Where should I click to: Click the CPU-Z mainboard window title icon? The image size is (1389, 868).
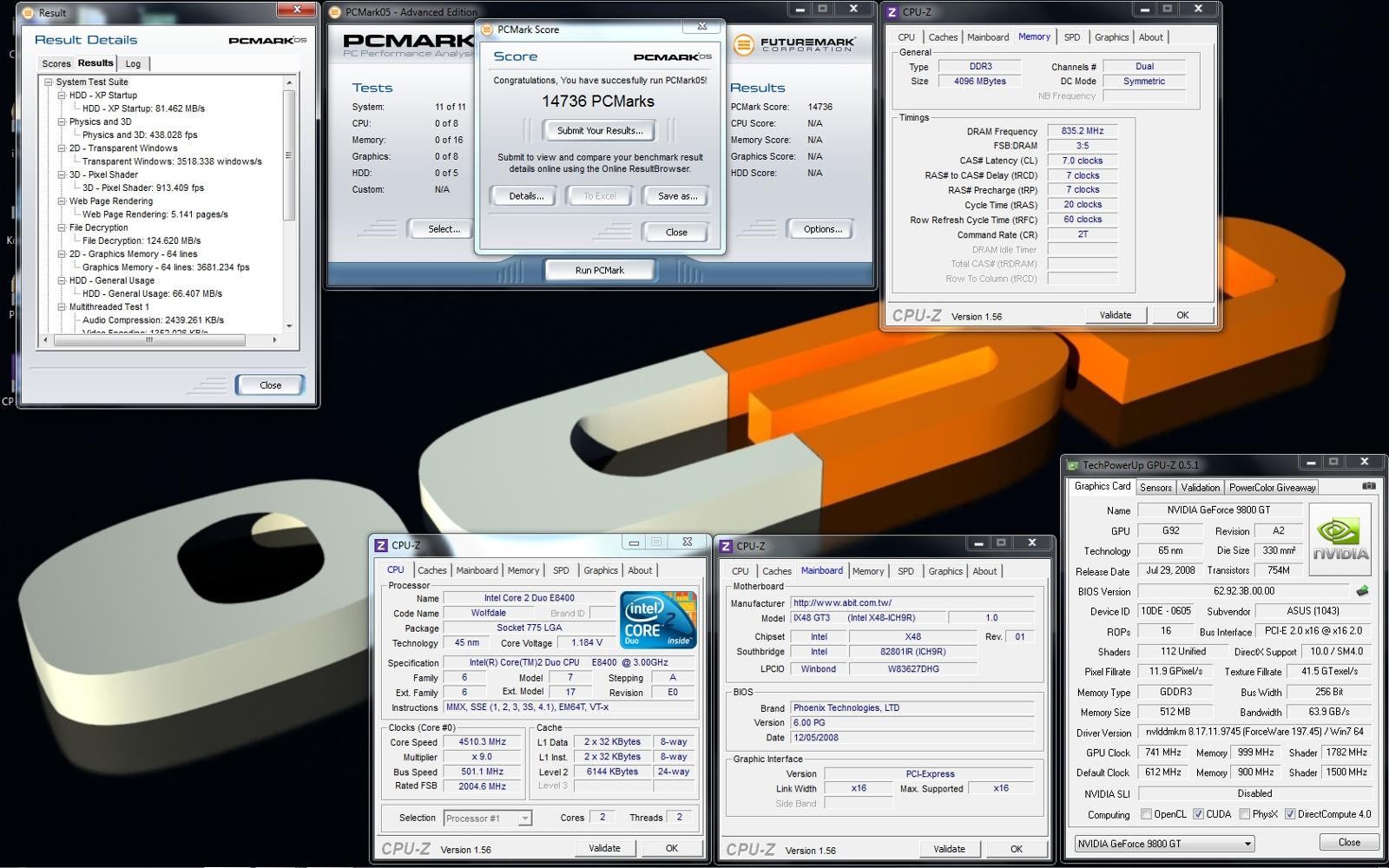pyautogui.click(x=726, y=546)
